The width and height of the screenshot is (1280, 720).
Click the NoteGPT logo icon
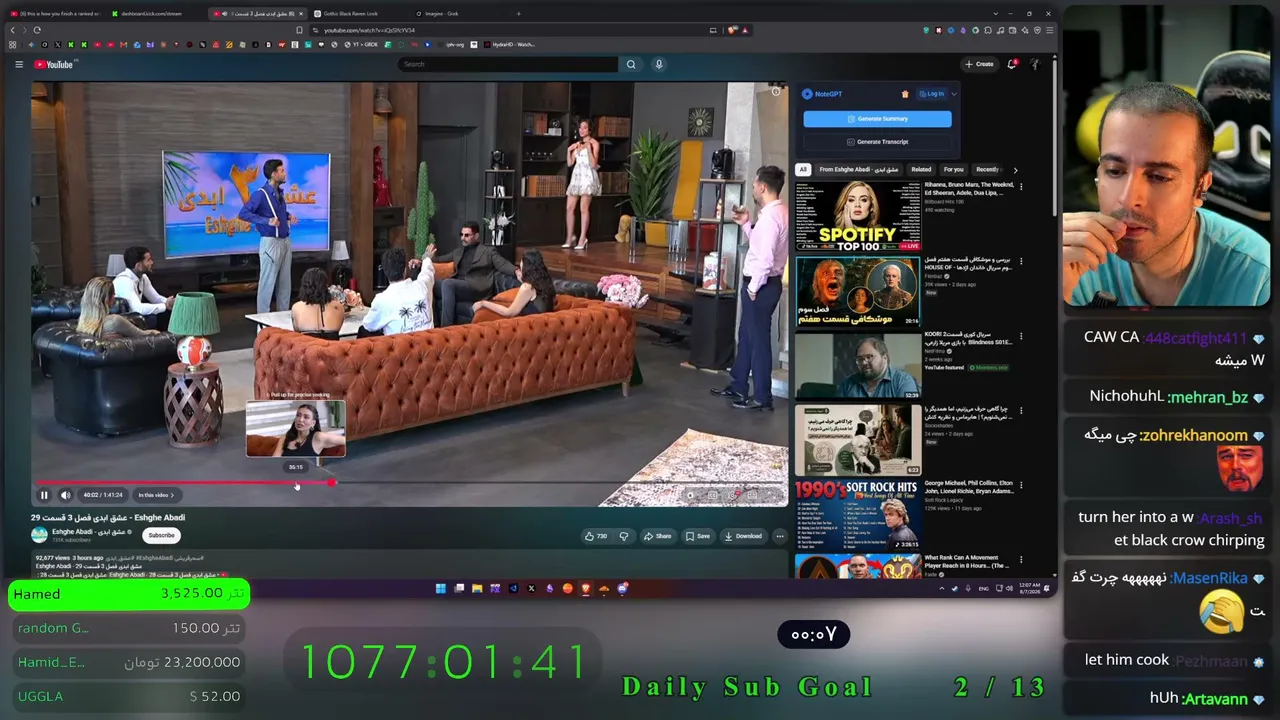807,94
